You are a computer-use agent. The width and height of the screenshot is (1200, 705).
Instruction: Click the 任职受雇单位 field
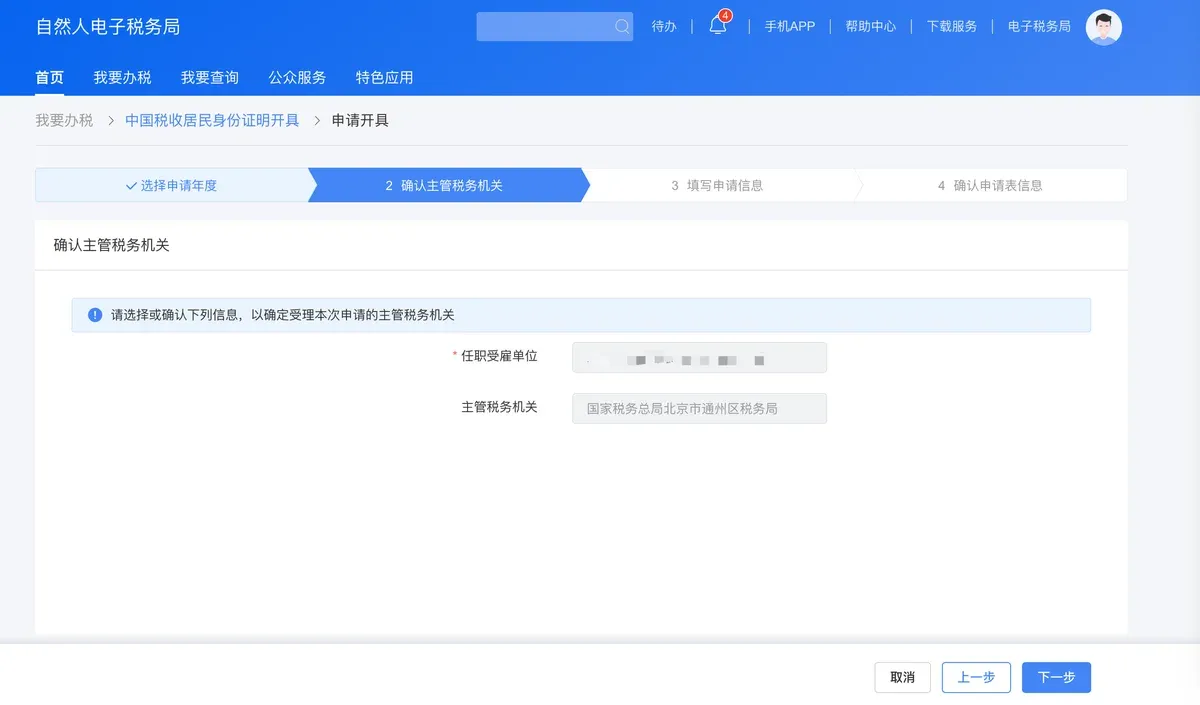coord(698,357)
